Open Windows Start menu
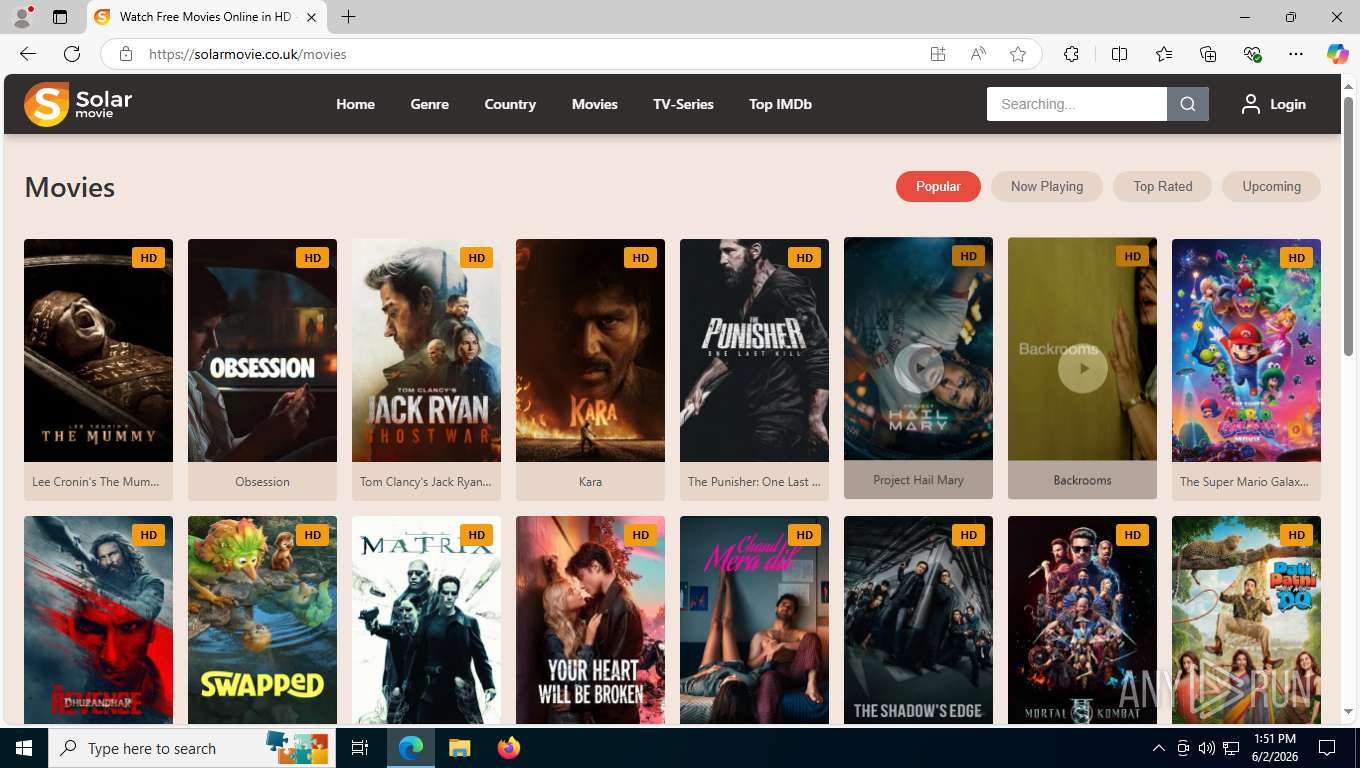Viewport: 1360px width, 768px height. click(x=24, y=748)
